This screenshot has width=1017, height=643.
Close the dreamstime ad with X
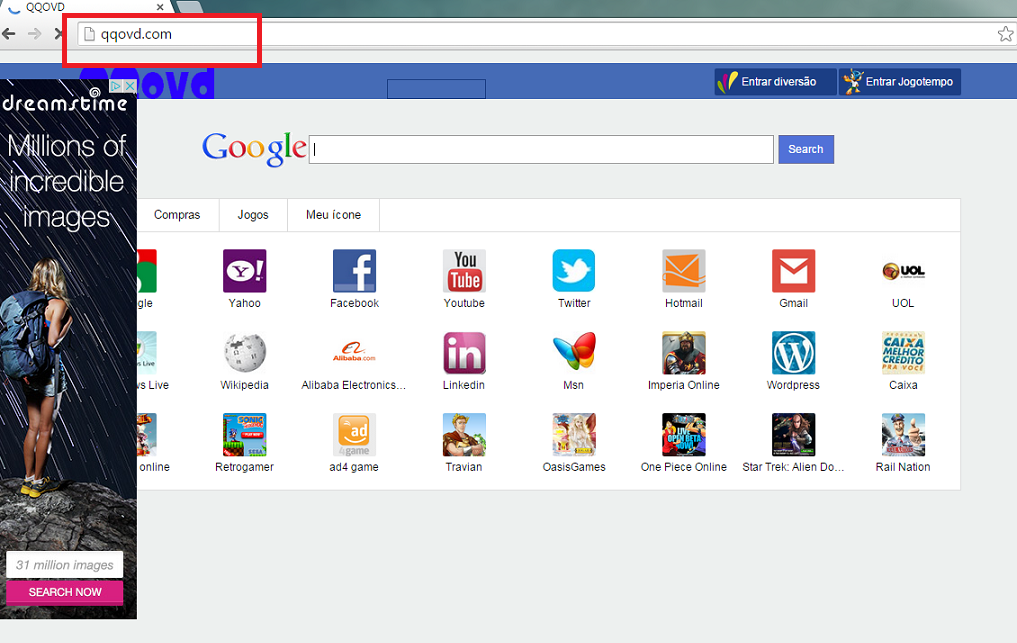click(129, 87)
